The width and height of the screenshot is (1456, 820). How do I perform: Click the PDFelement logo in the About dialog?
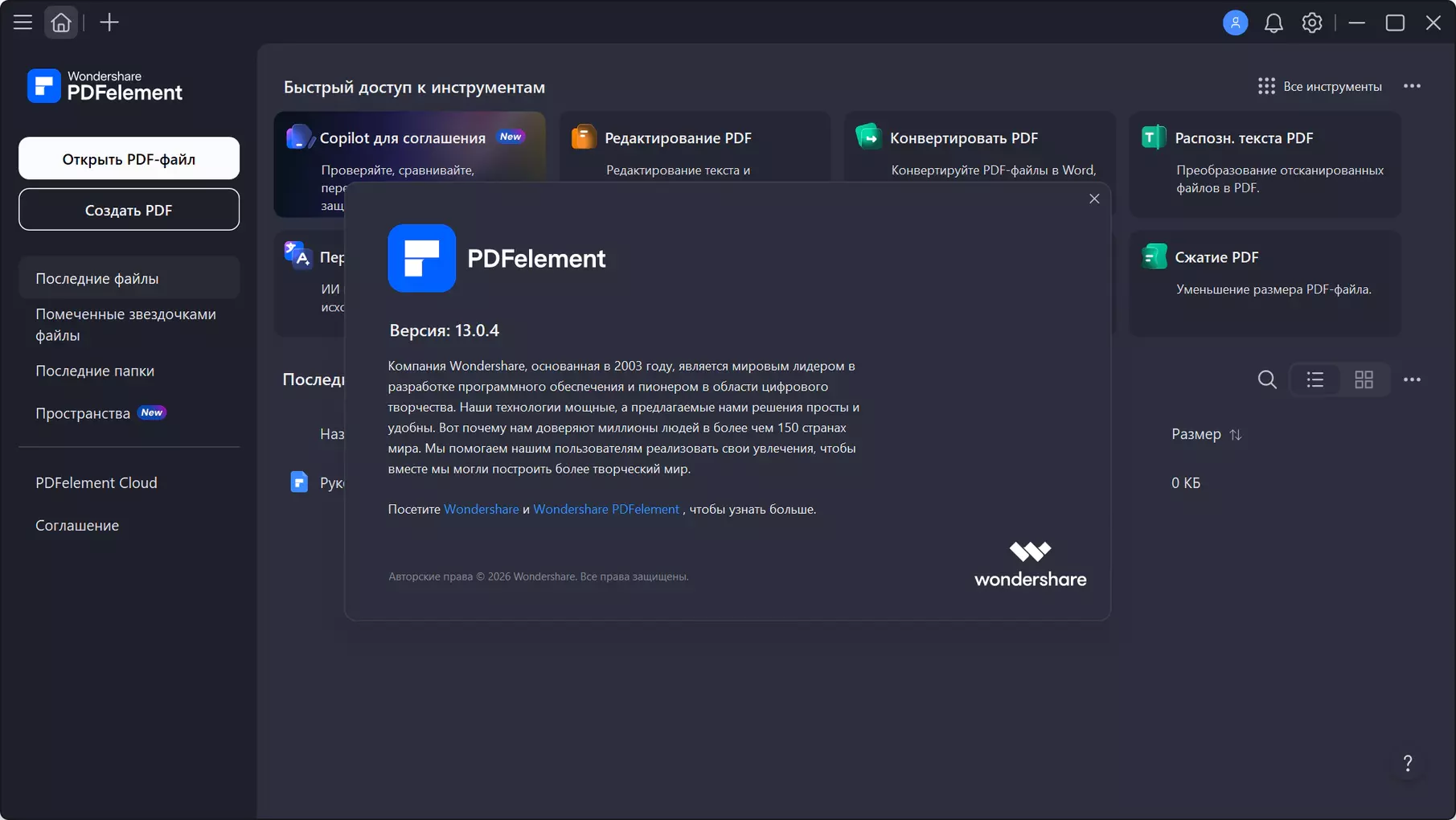click(x=421, y=258)
